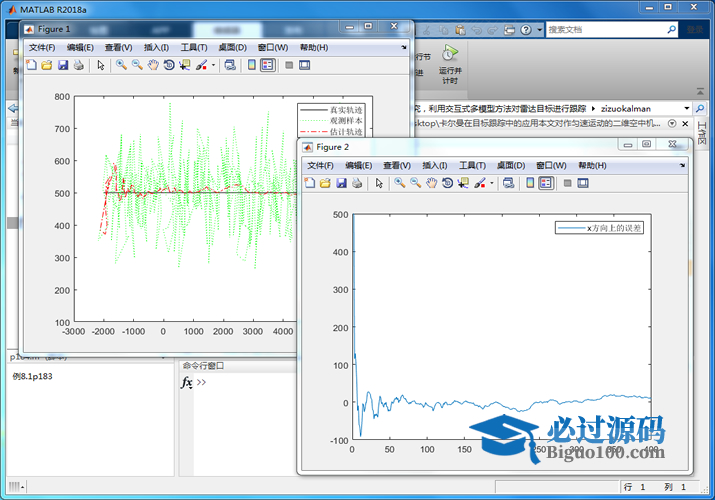Click New Figure icon in Figure 2 toolbar
715x500 pixels.
point(310,183)
